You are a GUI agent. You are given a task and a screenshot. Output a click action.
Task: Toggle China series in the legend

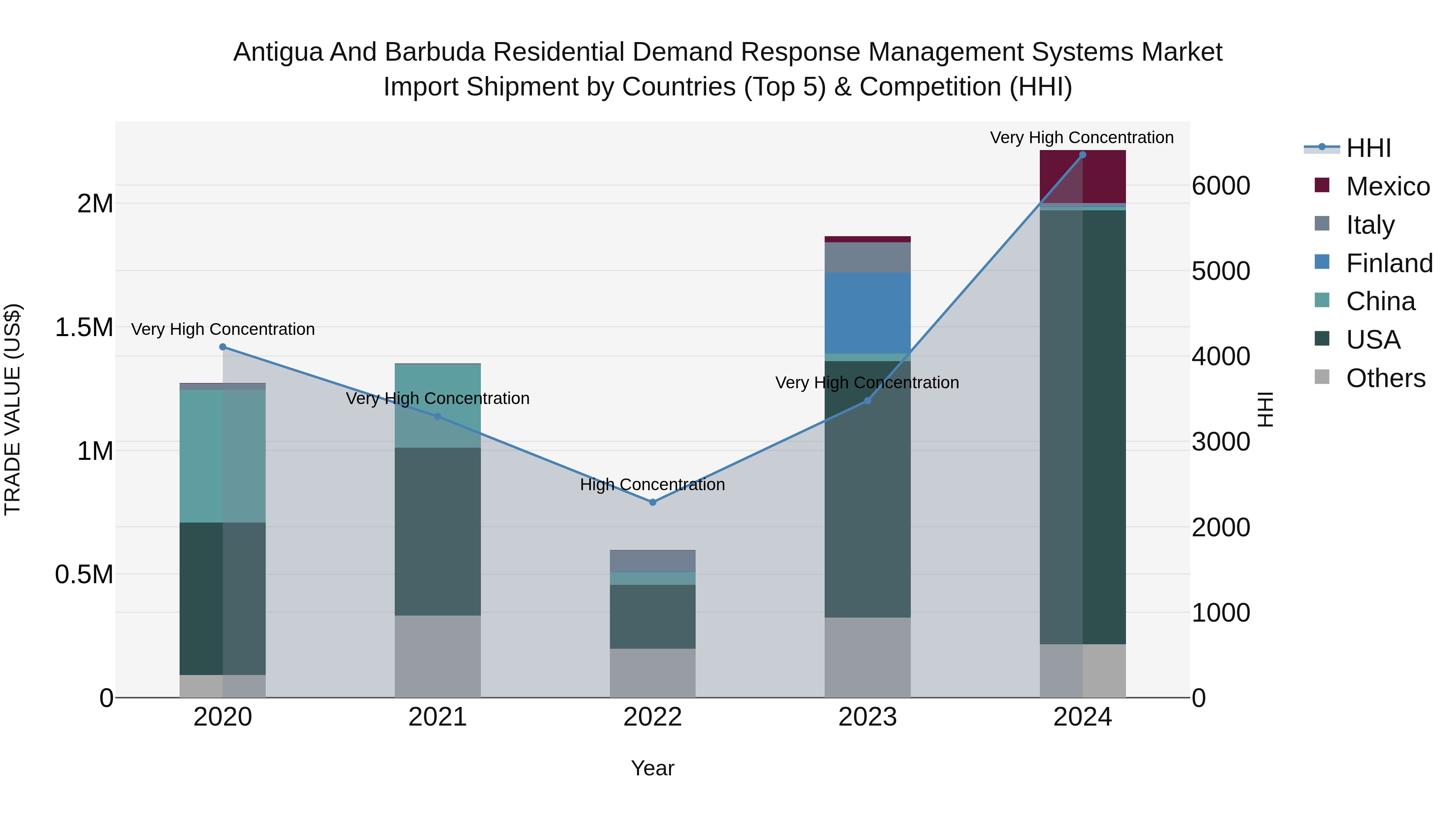(x=1365, y=301)
